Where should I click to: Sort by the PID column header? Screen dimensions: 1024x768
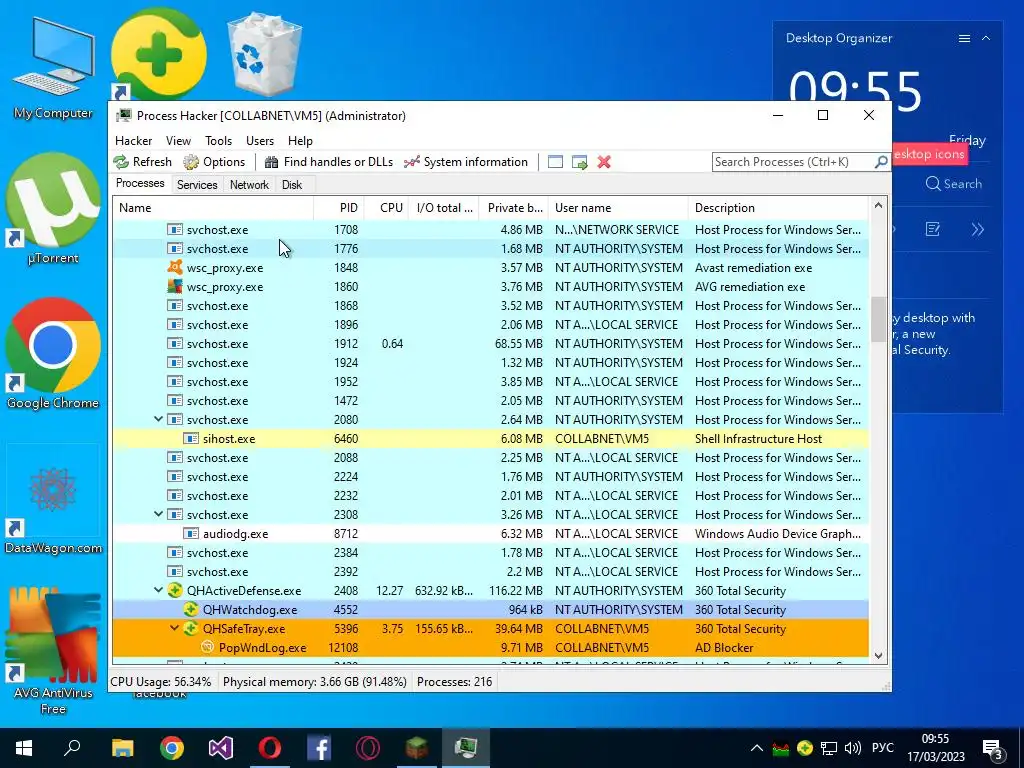pyautogui.click(x=339, y=208)
